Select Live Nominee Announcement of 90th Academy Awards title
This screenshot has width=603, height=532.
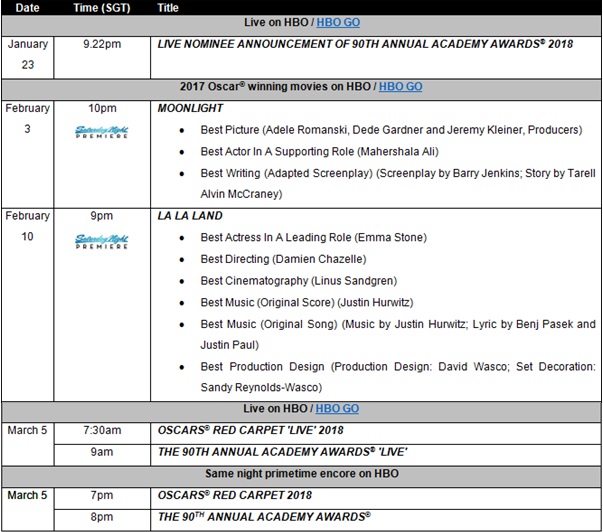click(365, 44)
